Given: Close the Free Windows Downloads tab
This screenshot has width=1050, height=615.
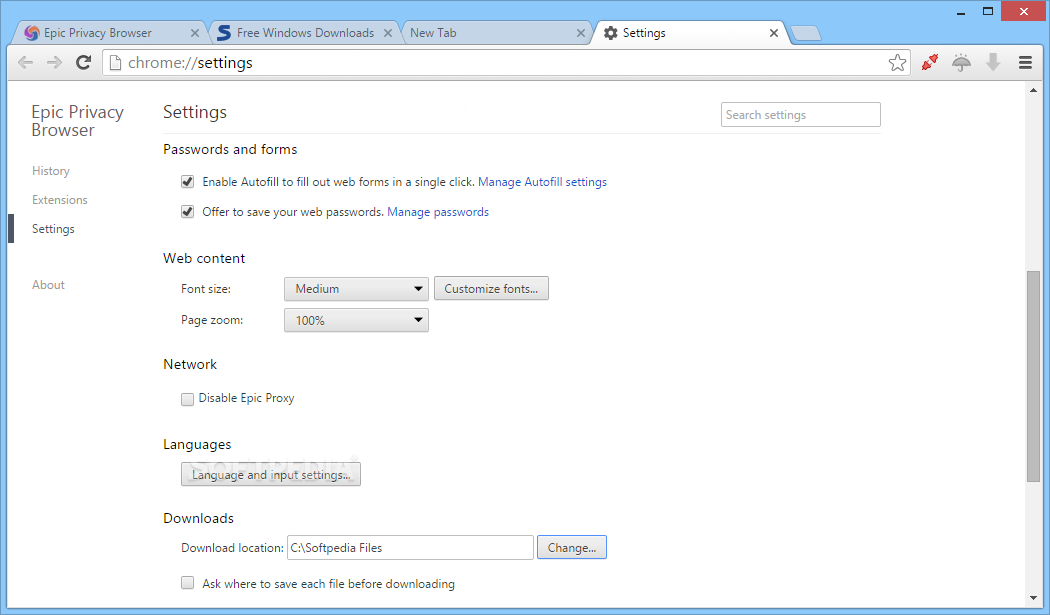Looking at the screenshot, I should click(388, 33).
